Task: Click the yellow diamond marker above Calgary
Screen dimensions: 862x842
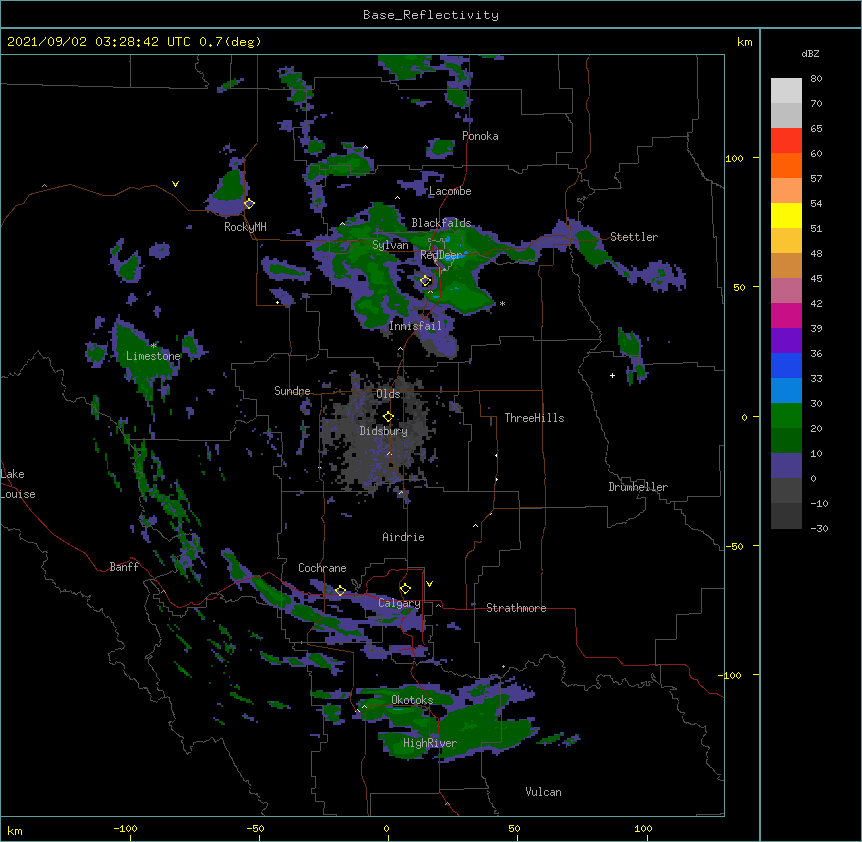Action: [x=405, y=589]
